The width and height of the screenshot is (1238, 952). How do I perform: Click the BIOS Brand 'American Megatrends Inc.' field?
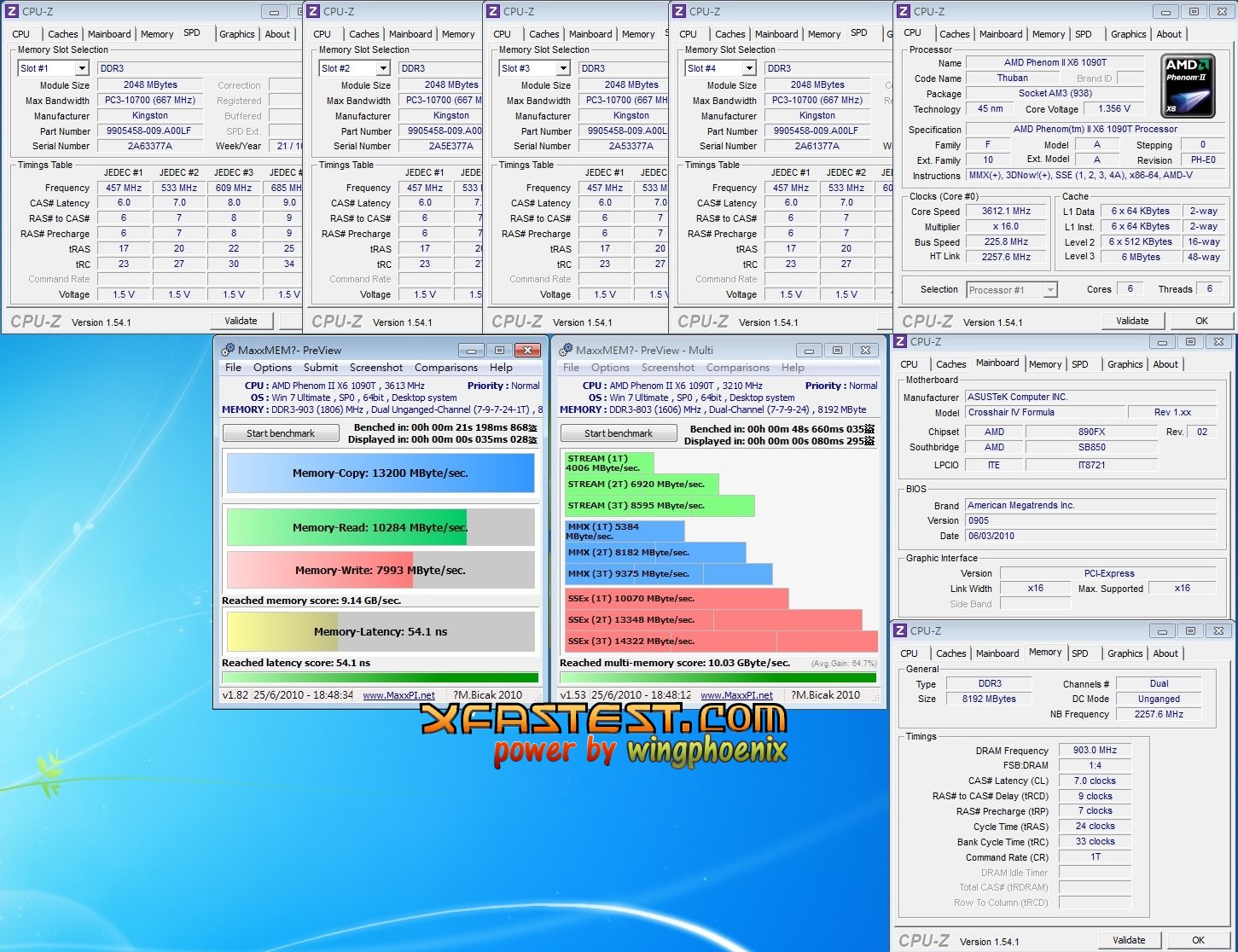point(1090,505)
